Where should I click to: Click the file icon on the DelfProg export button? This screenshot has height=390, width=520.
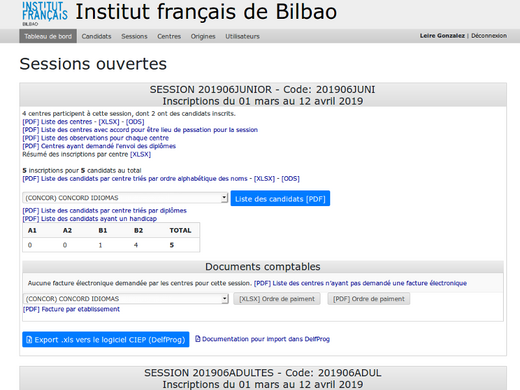tap(29, 340)
